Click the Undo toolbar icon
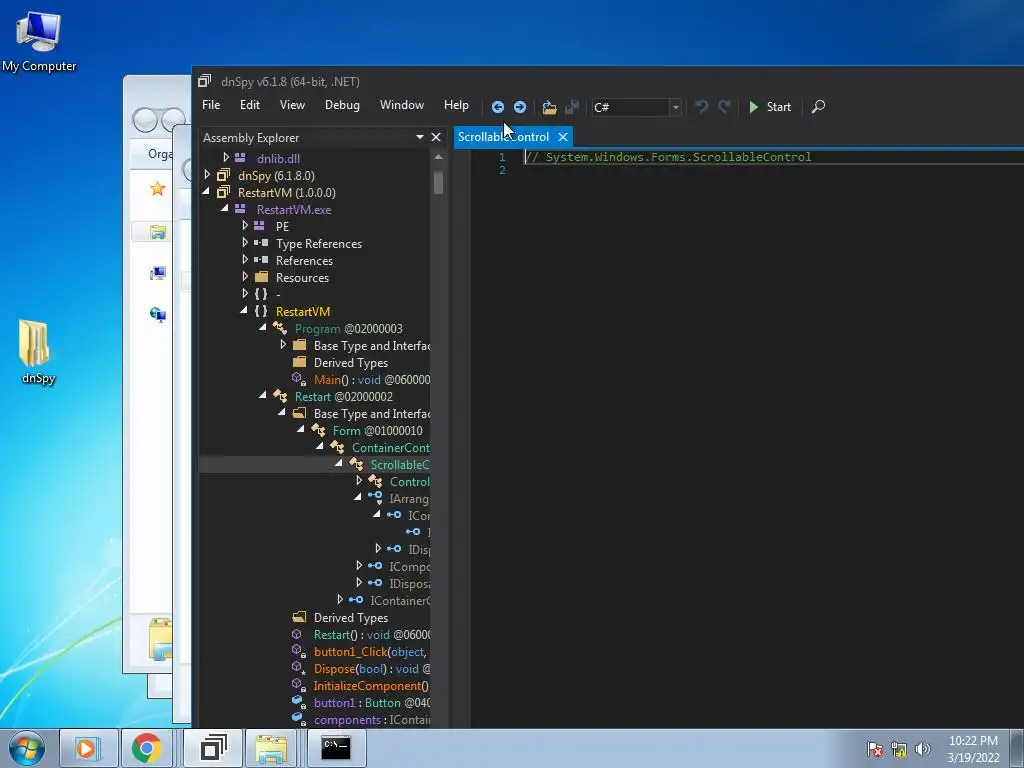 (x=701, y=106)
